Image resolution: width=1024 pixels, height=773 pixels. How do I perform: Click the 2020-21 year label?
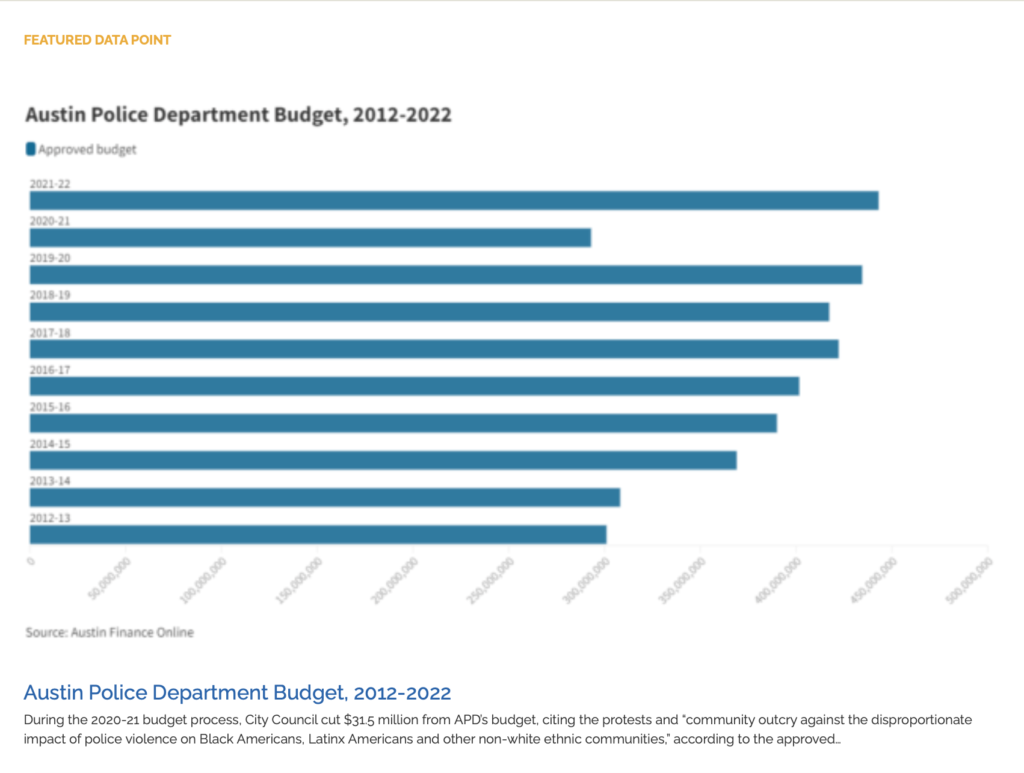[x=50, y=221]
